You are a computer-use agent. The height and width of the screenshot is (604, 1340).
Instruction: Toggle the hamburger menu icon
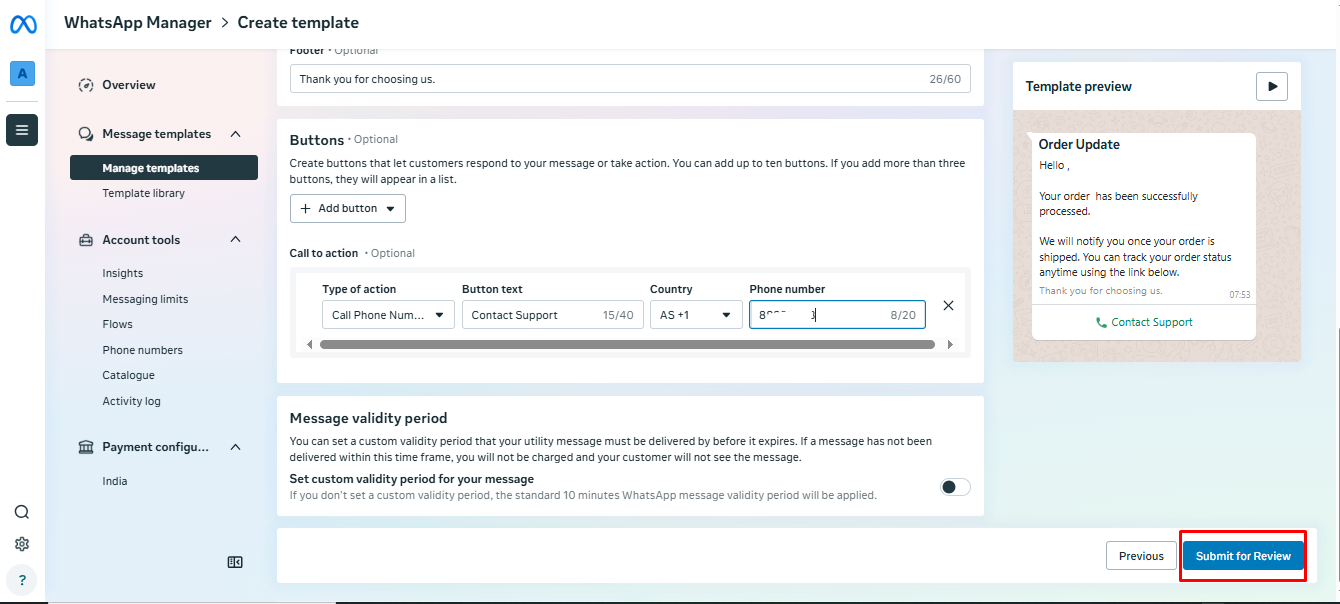coord(22,130)
